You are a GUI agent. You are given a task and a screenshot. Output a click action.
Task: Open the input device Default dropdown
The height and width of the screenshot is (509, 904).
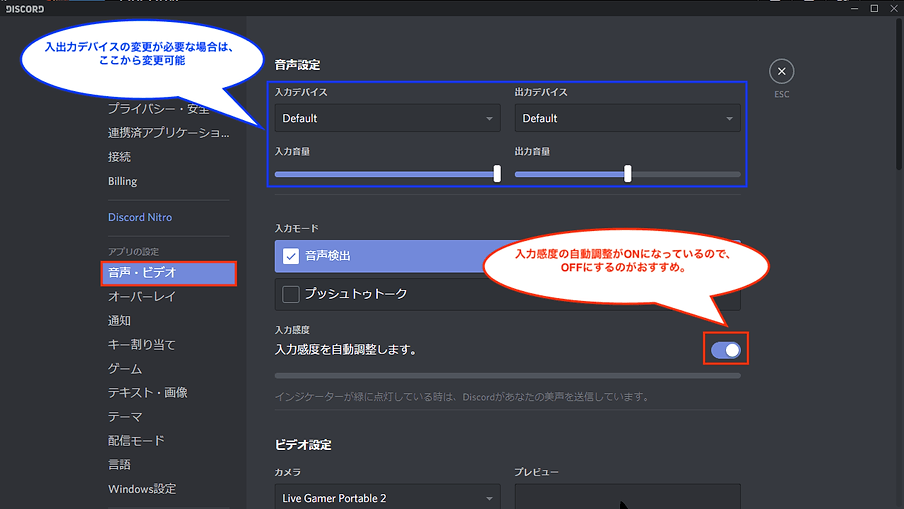pos(387,118)
